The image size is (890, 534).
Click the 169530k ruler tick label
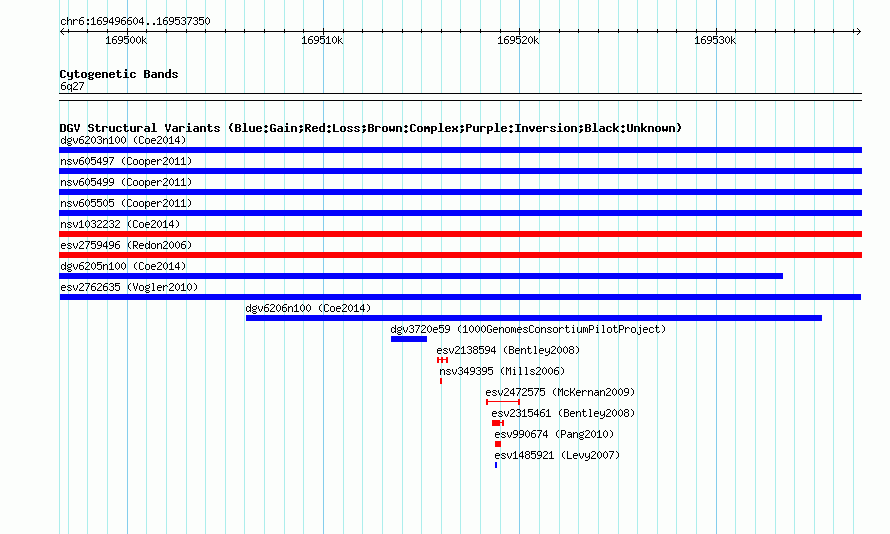[715, 40]
